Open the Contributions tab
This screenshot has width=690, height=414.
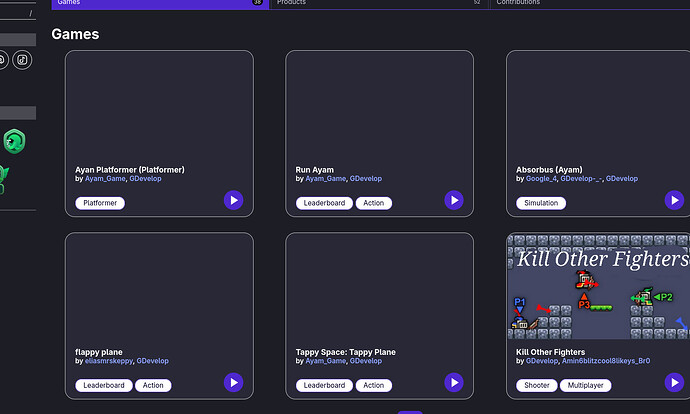point(590,3)
